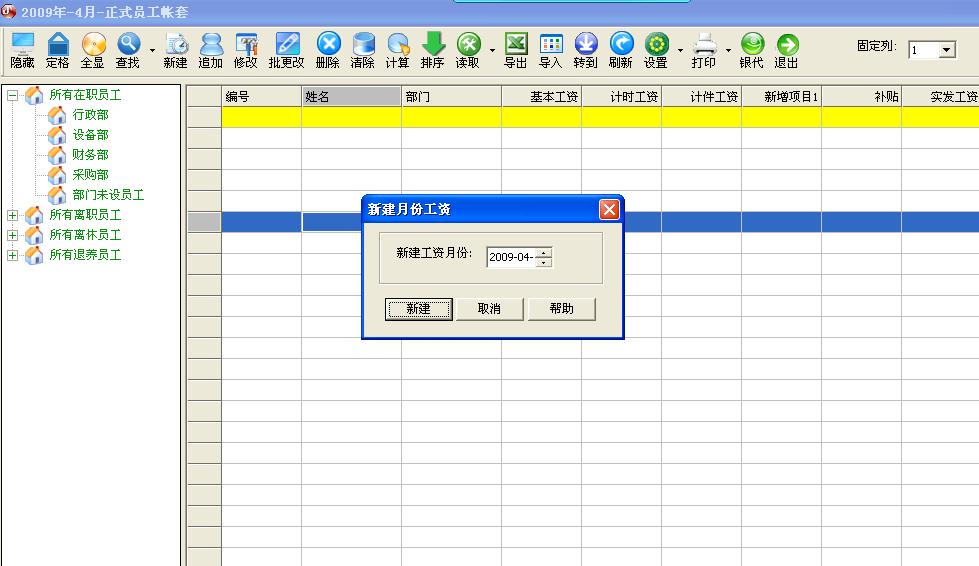
Task: Click the 新建 button in the dialog
Action: point(418,309)
